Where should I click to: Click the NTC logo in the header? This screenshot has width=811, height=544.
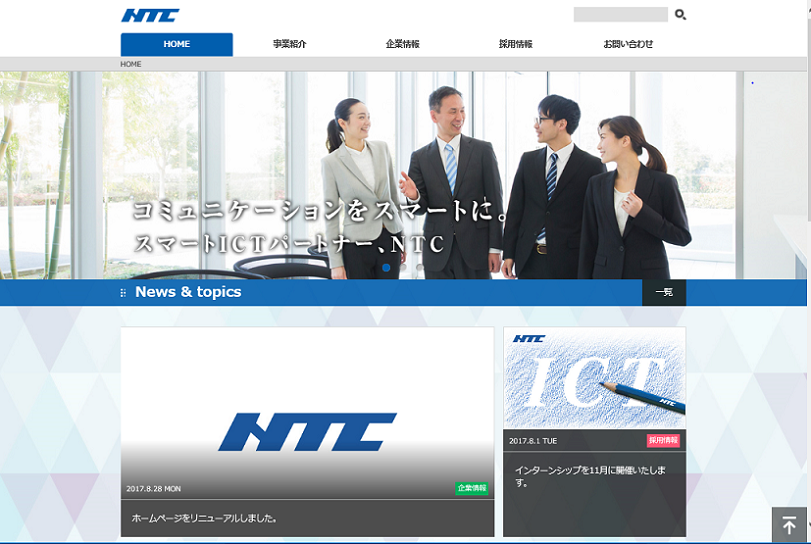(x=150, y=16)
